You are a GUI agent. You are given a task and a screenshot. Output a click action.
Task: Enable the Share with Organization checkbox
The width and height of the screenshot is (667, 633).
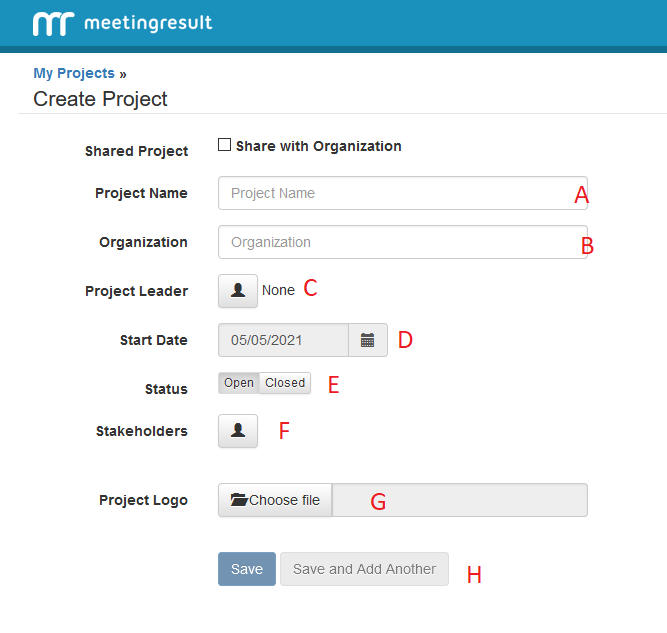(225, 146)
